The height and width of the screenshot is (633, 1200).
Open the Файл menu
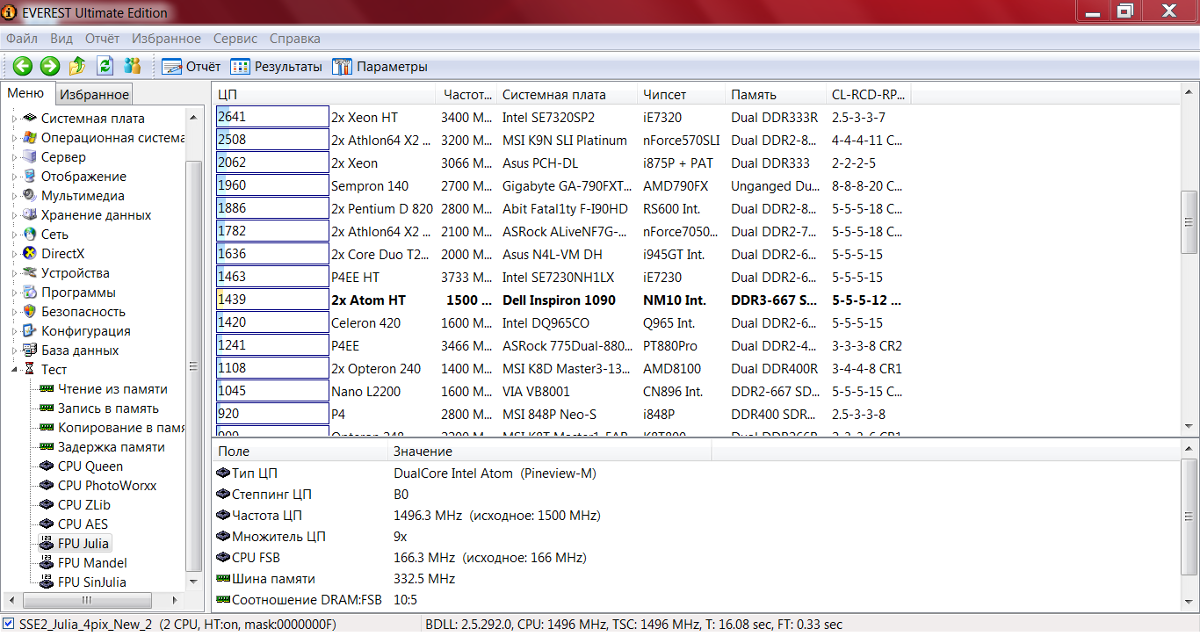(22, 38)
